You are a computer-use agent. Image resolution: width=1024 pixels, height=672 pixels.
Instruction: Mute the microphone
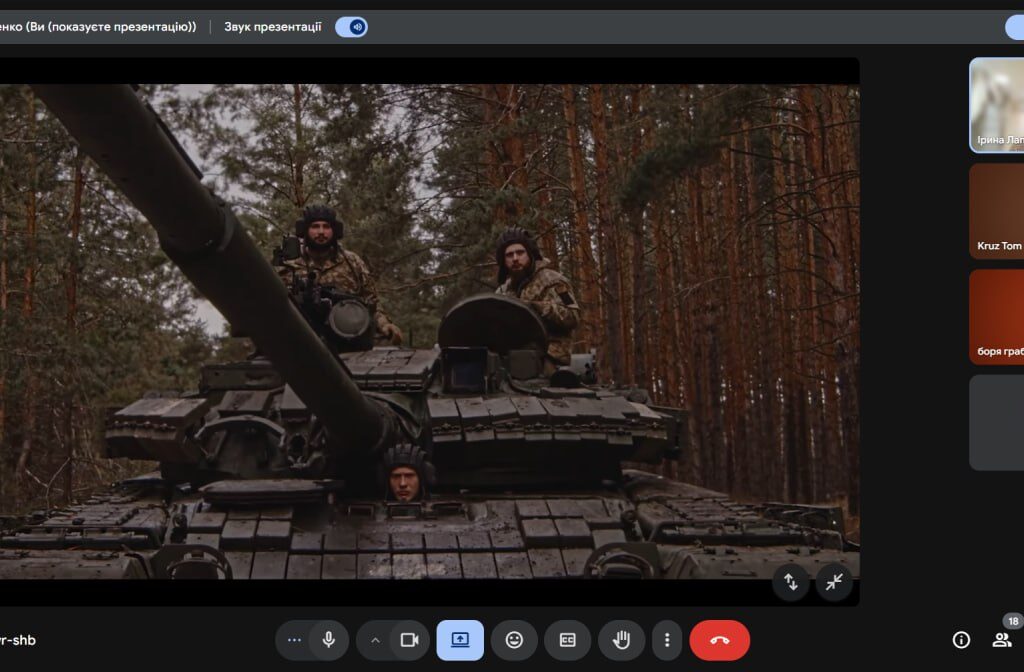pos(328,640)
